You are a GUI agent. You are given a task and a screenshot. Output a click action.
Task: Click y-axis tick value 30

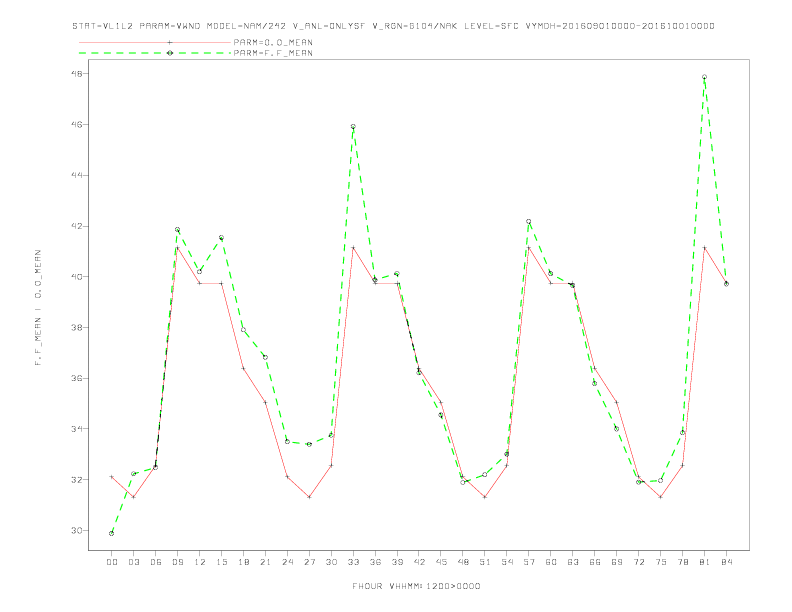(77, 530)
